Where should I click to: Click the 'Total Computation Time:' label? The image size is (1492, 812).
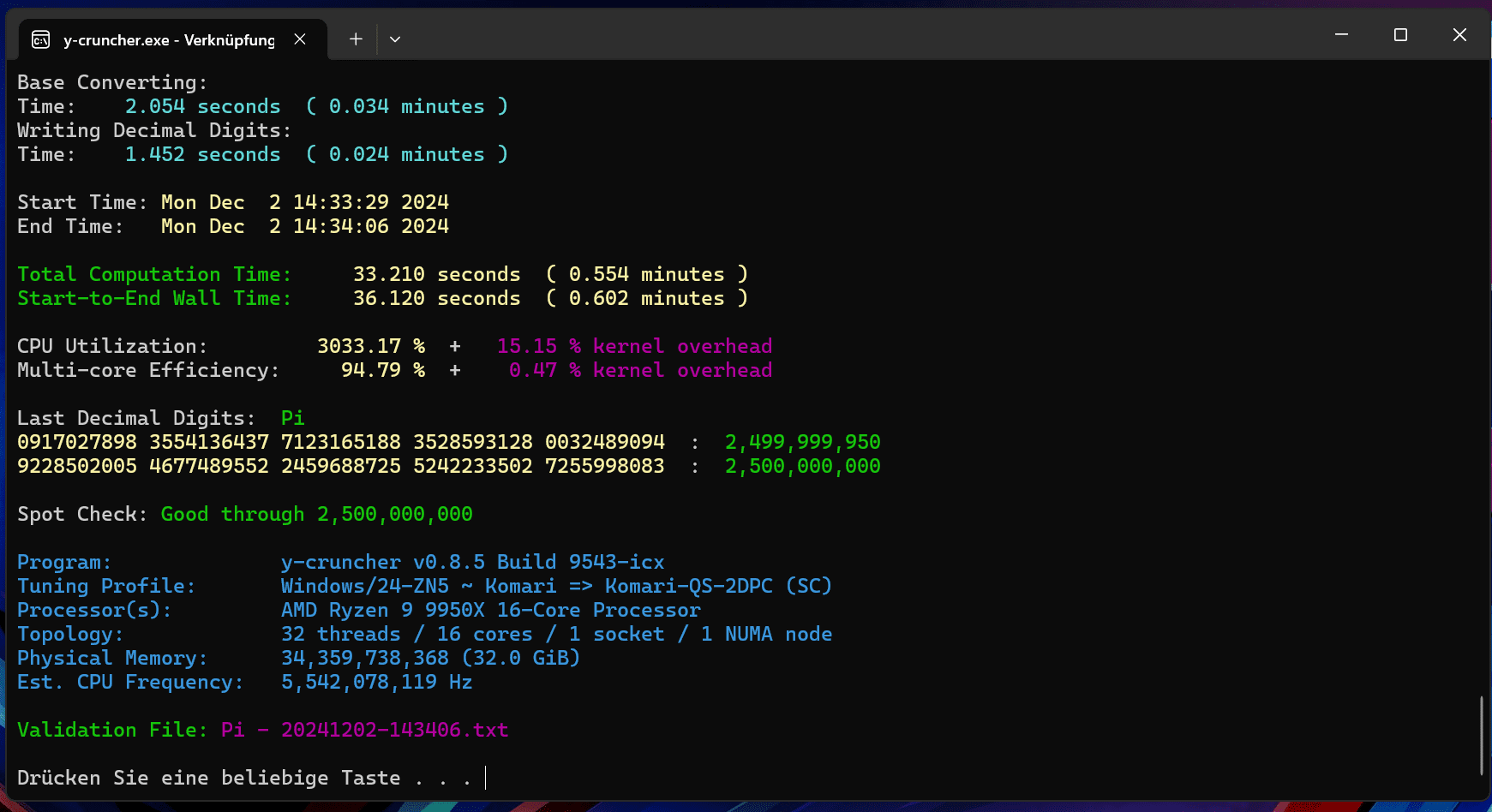[x=154, y=274]
